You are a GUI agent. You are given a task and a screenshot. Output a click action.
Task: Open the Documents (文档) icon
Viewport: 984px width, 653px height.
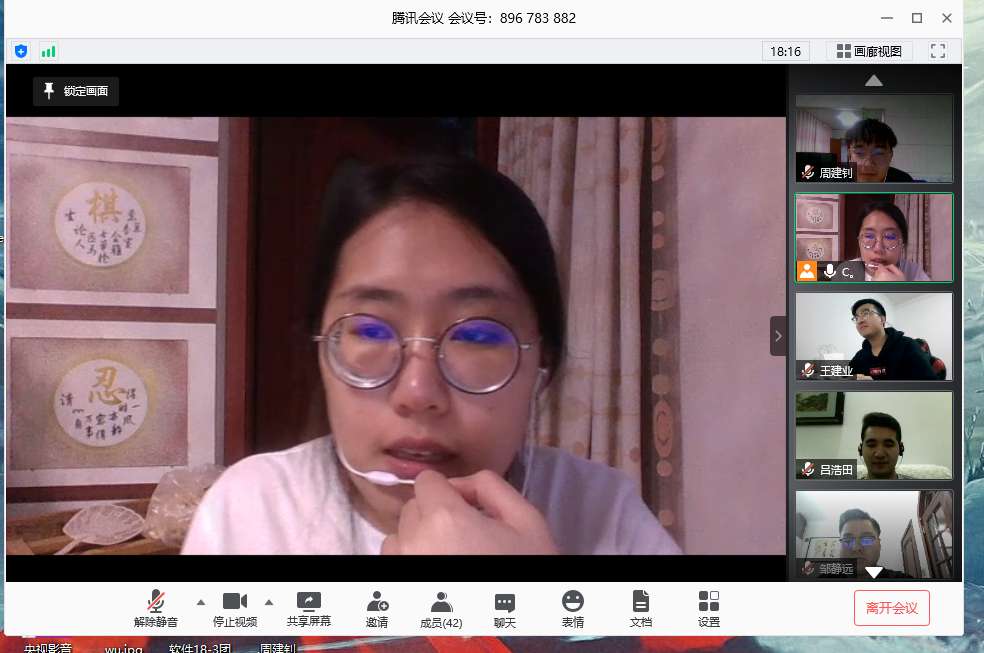641,608
